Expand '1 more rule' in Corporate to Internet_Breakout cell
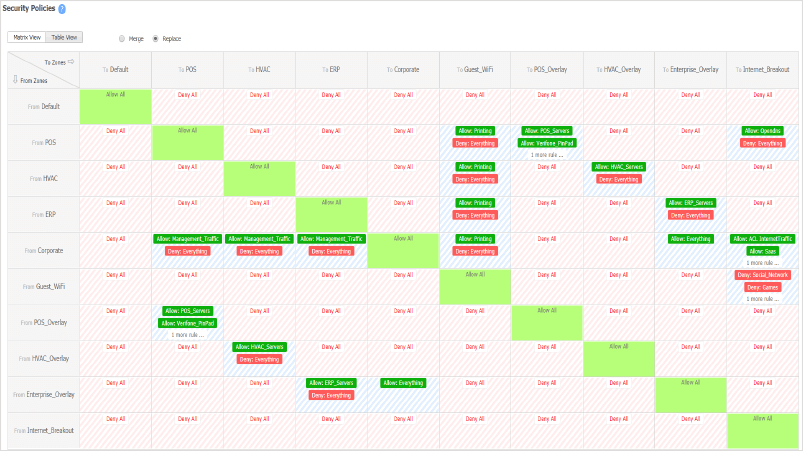Viewport: 803px width, 451px height. coord(762,263)
